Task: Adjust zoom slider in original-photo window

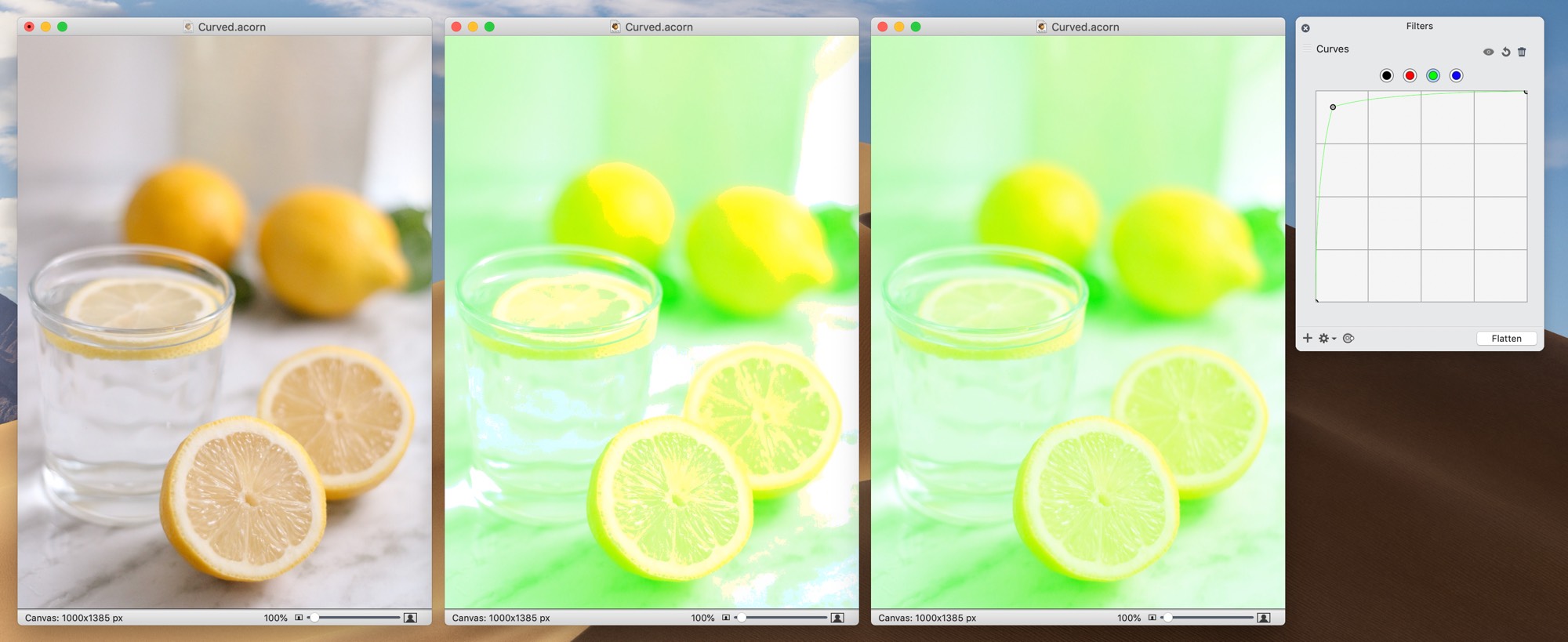Action: tap(354, 618)
